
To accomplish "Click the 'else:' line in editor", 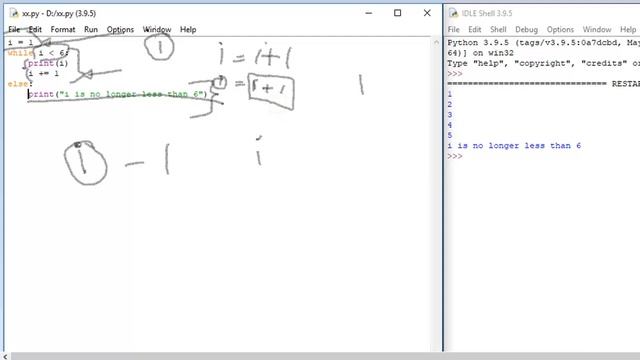I will pos(20,84).
